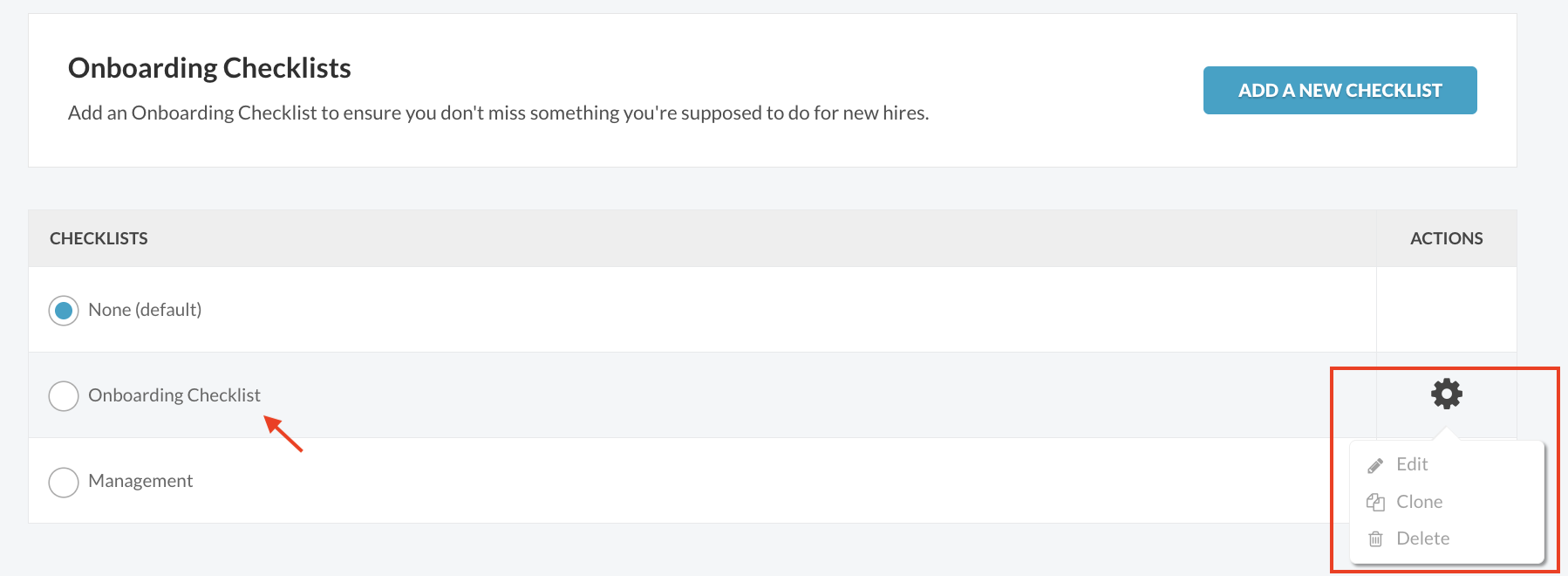This screenshot has height=576, width=1568.
Task: Click the trash can icon beside Delete
Action: click(x=1375, y=538)
